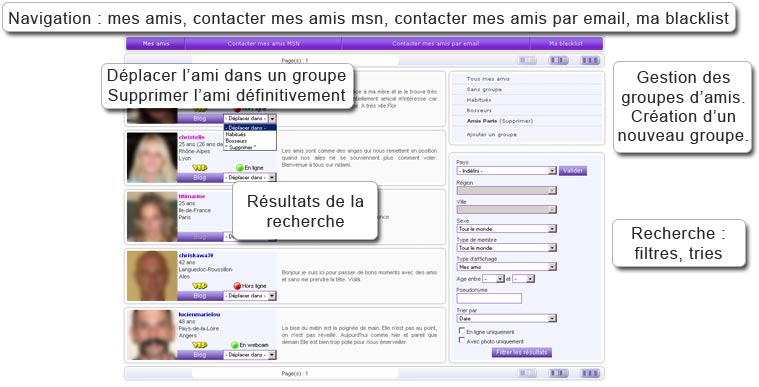Show the Habitués group in sidebar

pyautogui.click(x=479, y=100)
